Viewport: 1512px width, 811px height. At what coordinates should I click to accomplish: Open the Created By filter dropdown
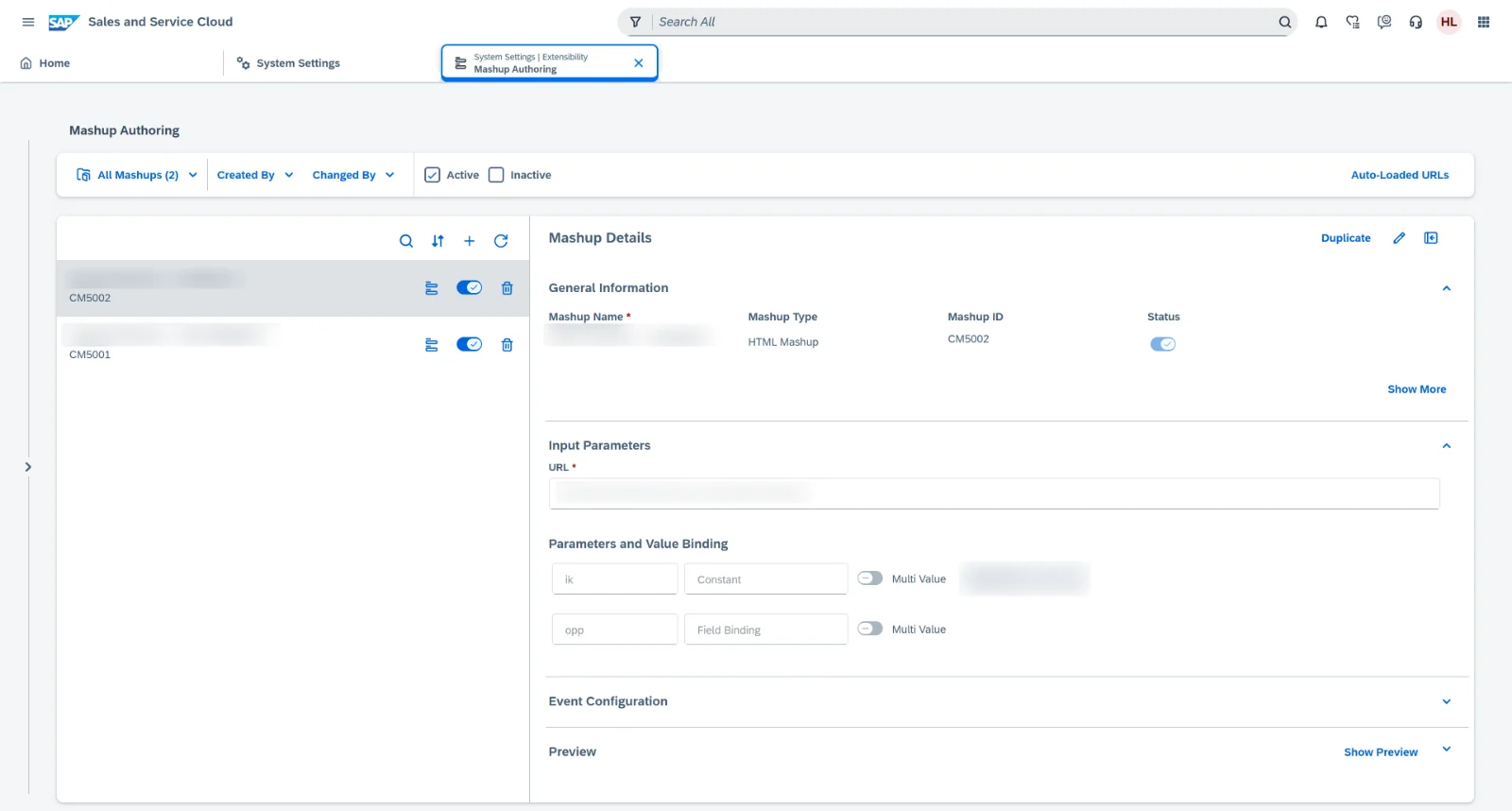point(255,175)
